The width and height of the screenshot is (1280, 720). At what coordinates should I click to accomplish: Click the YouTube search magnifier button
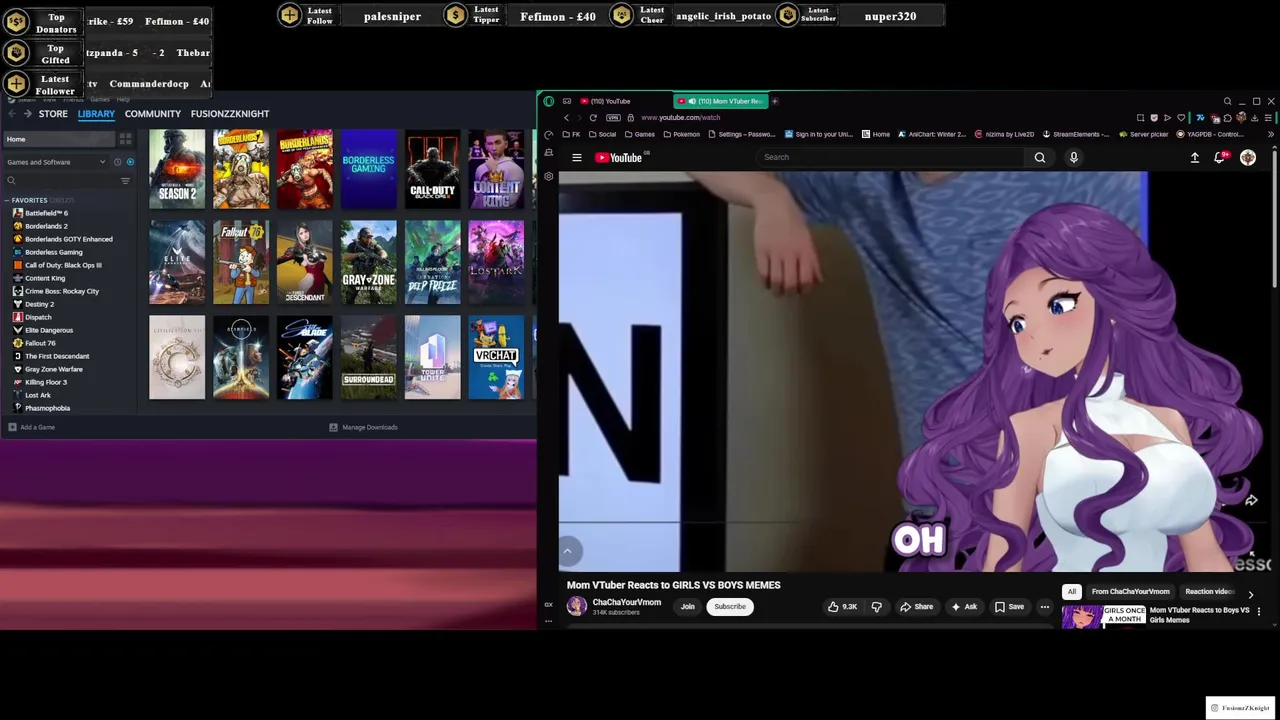click(1040, 157)
